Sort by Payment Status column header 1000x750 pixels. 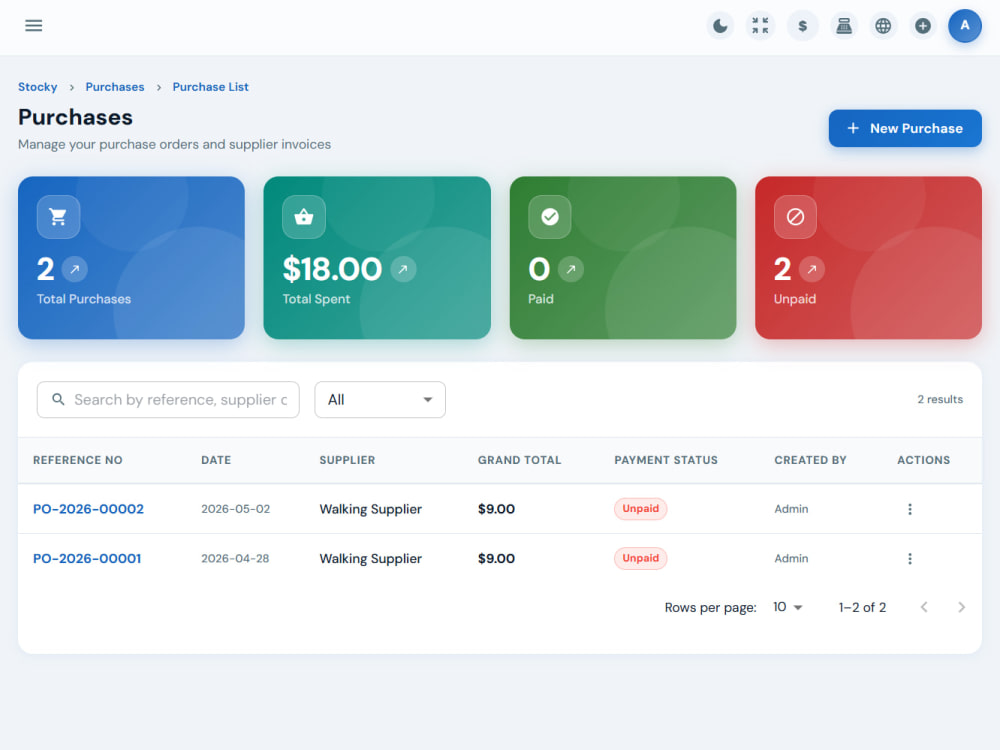click(x=666, y=460)
